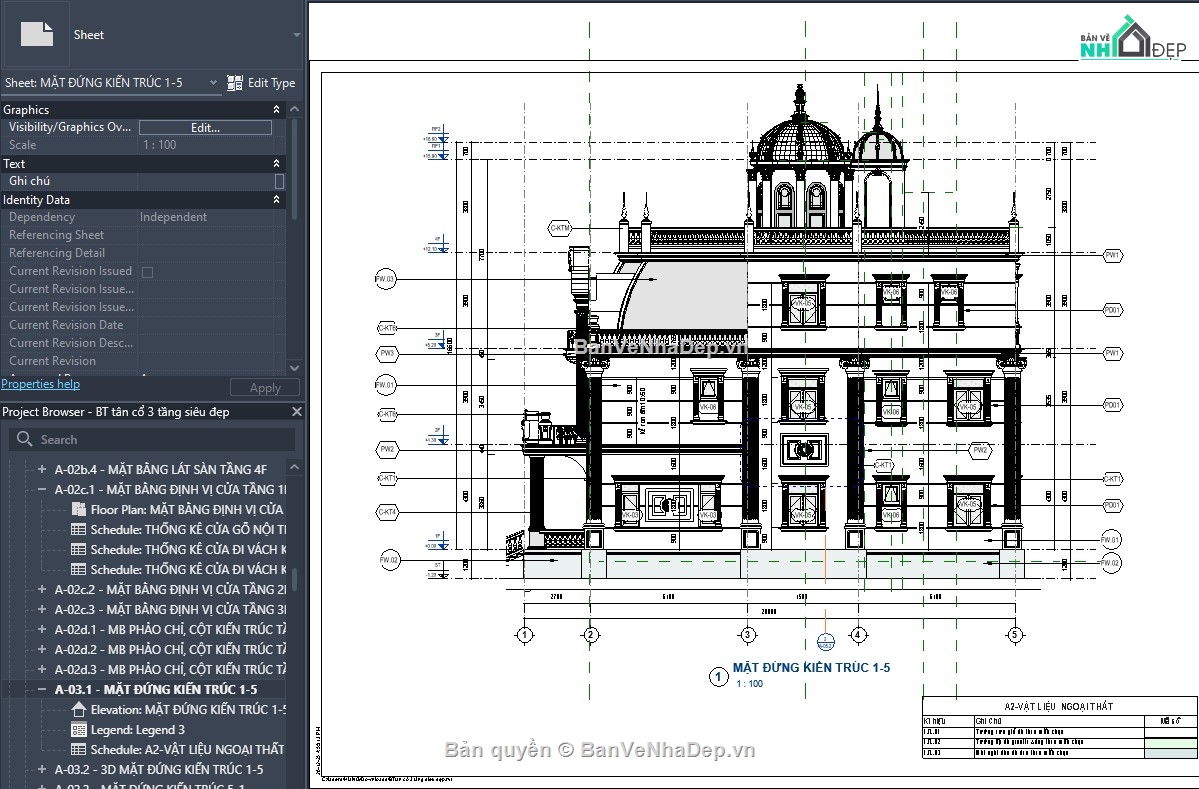Click grid bubble 3 on the elevation

coord(748,635)
